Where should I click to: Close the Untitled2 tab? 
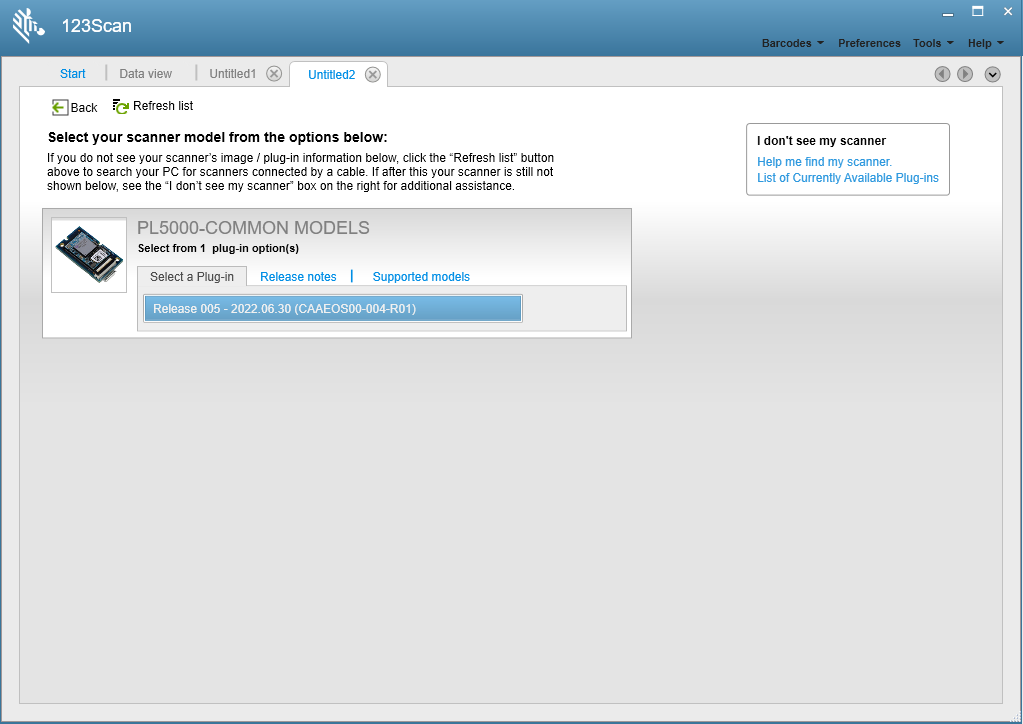[x=373, y=75]
